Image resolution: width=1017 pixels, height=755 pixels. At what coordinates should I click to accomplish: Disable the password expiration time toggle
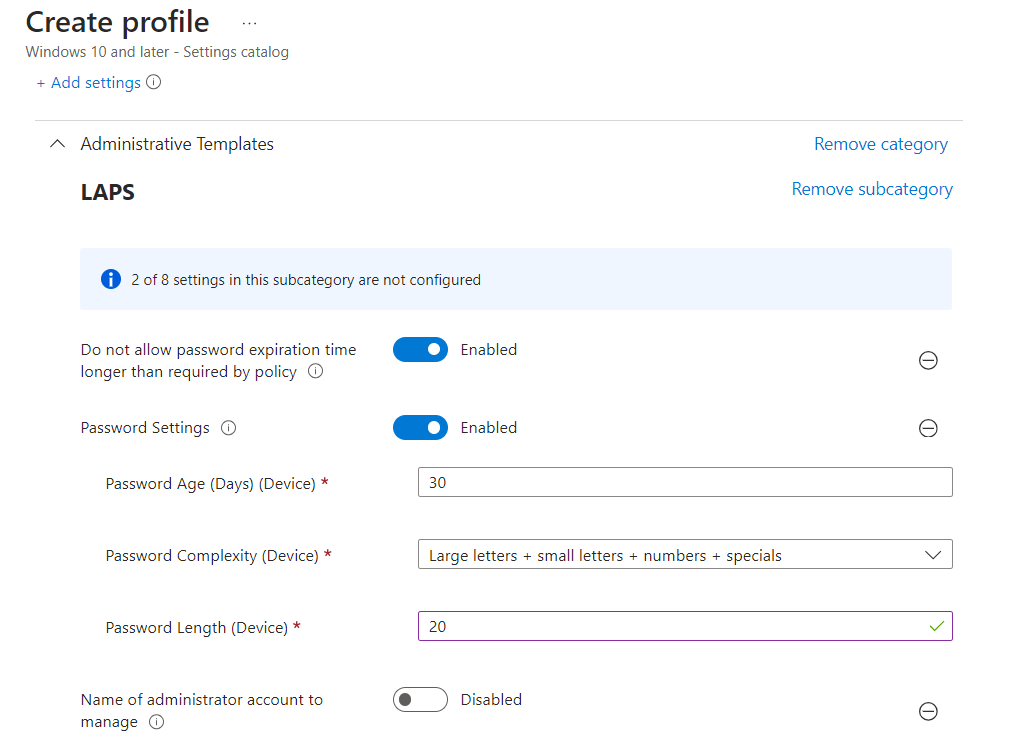tap(420, 350)
